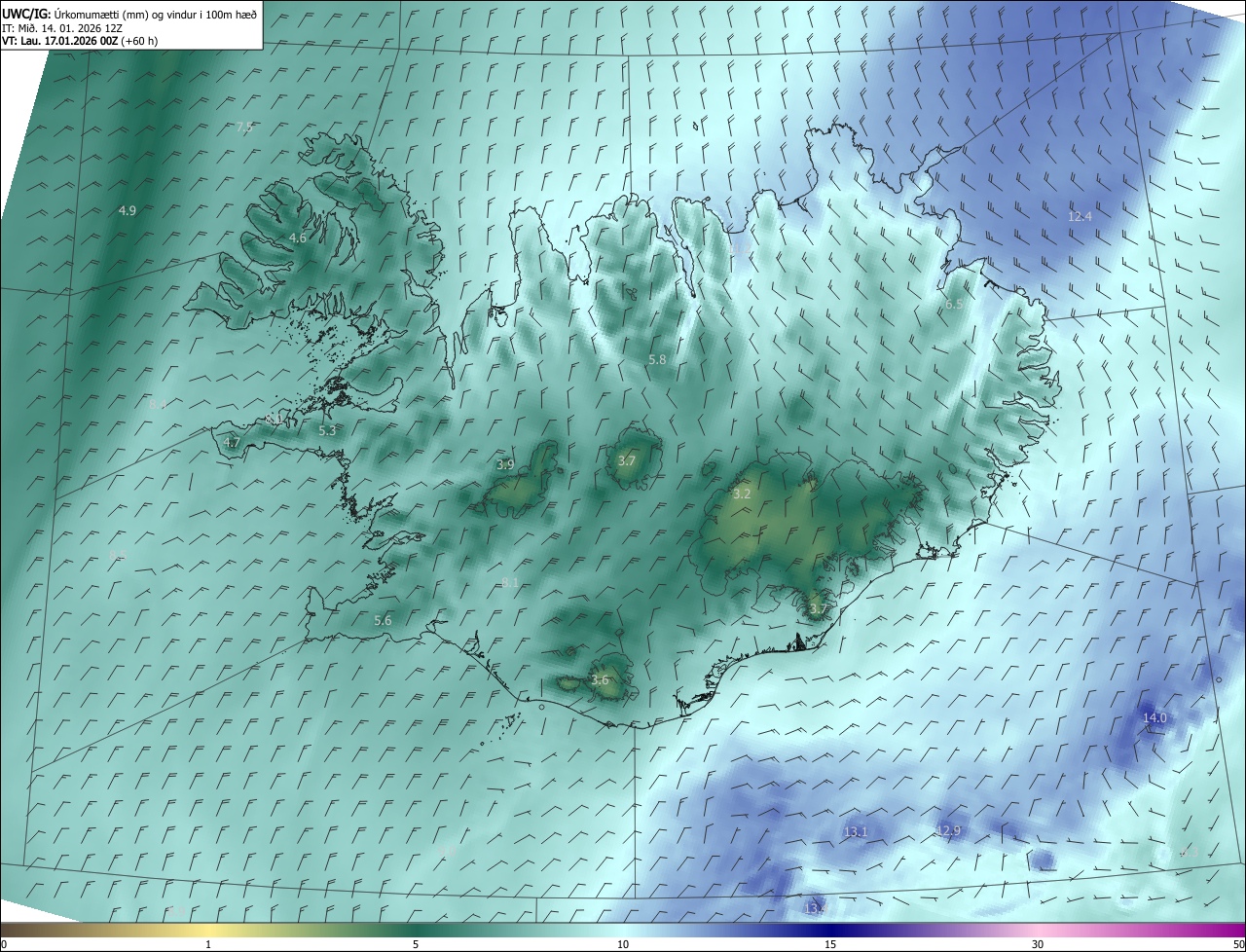1246x952 pixels.
Task: Click the UWC/IG map title text
Action: point(130,14)
